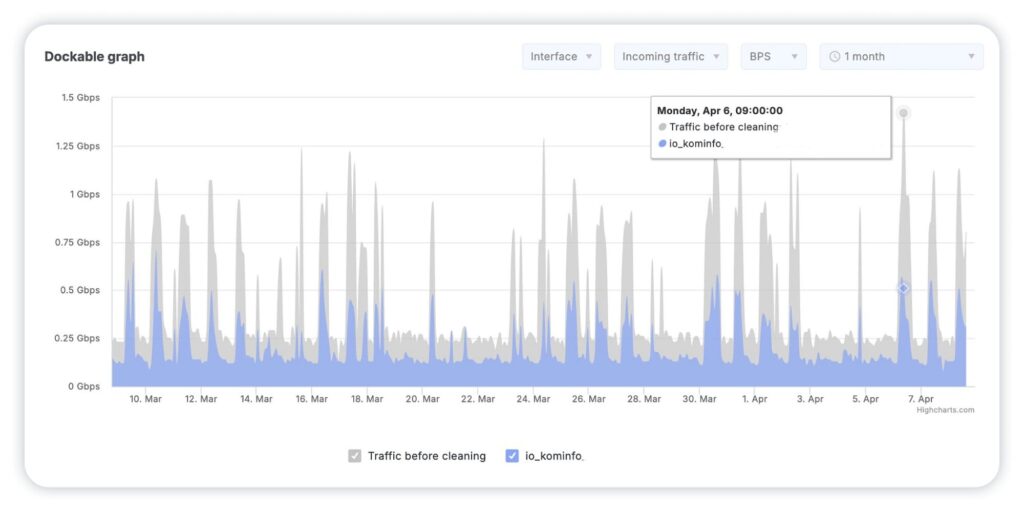1024x512 pixels.
Task: Click the blue diamond data point marker
Action: [x=903, y=288]
